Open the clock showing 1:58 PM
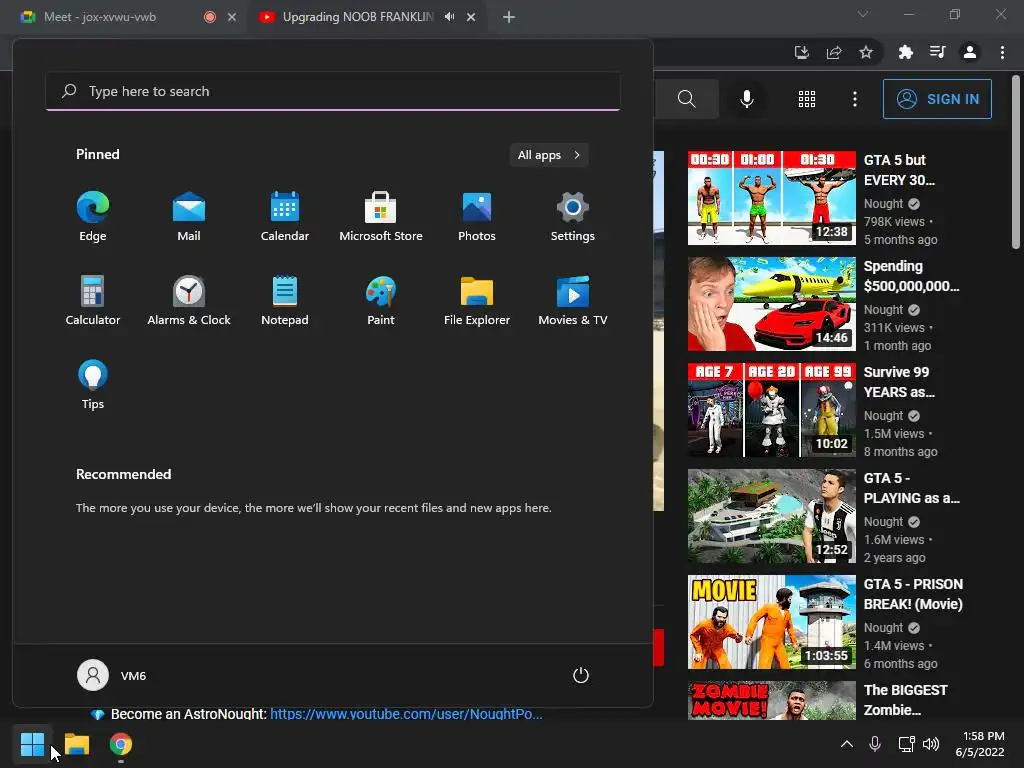1024x768 pixels. pyautogui.click(x=980, y=744)
